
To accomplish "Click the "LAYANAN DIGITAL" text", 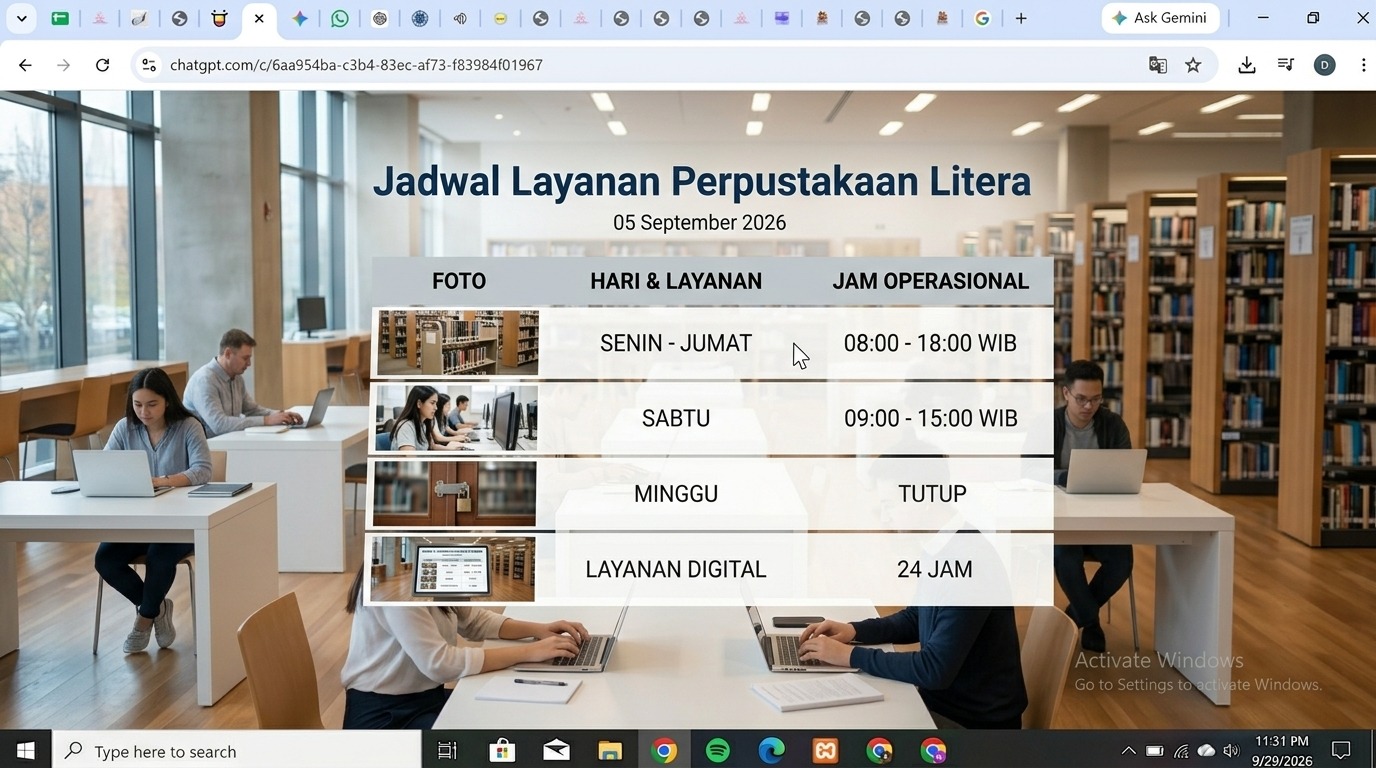I will pyautogui.click(x=676, y=569).
